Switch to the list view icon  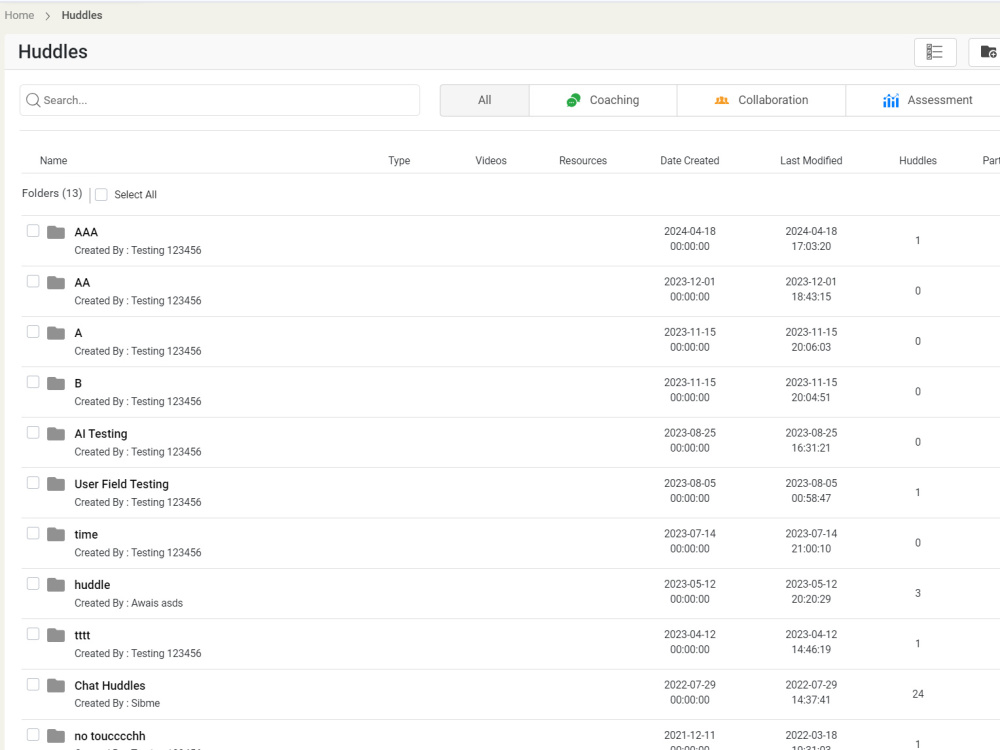coord(935,52)
